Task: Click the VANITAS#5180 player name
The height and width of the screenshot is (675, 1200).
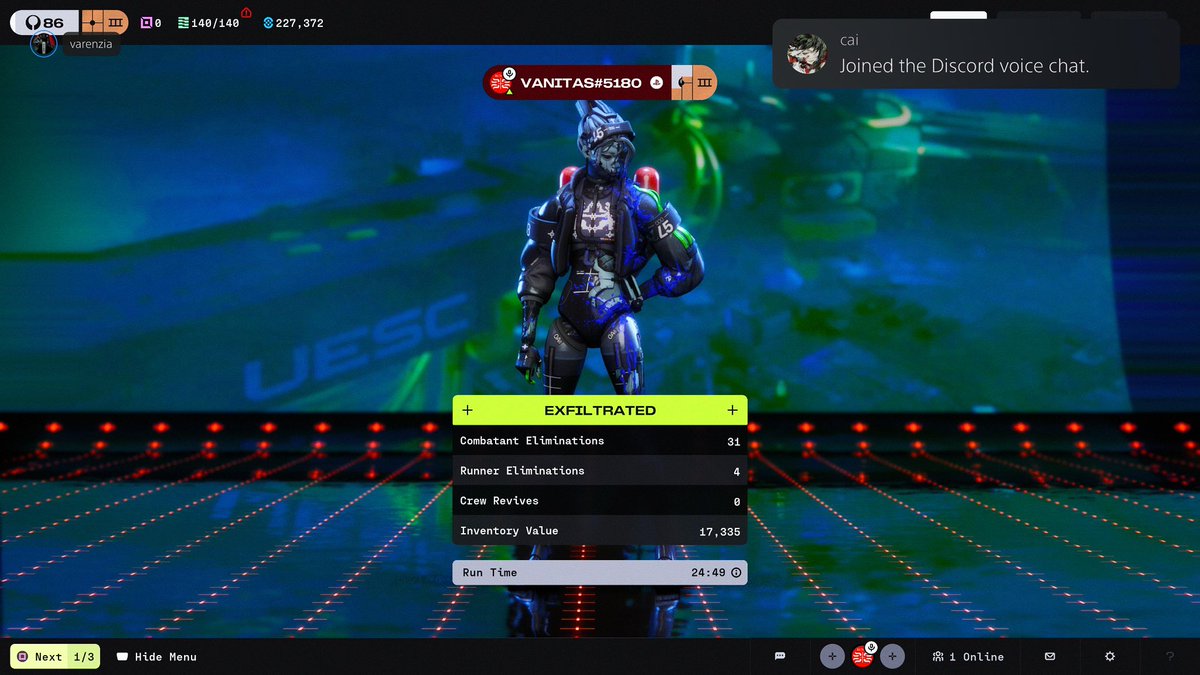Action: pyautogui.click(x=581, y=83)
